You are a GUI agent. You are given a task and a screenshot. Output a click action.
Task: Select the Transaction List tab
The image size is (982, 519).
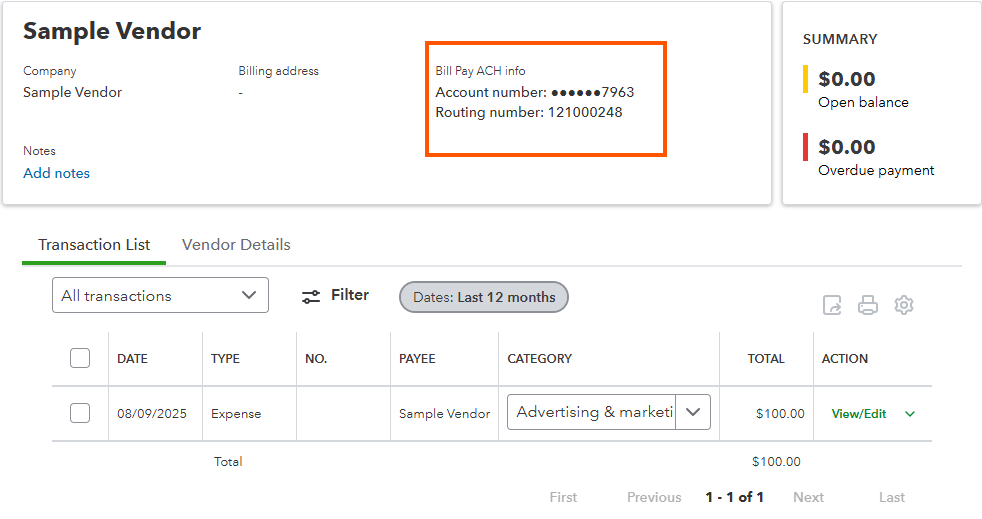pos(94,245)
